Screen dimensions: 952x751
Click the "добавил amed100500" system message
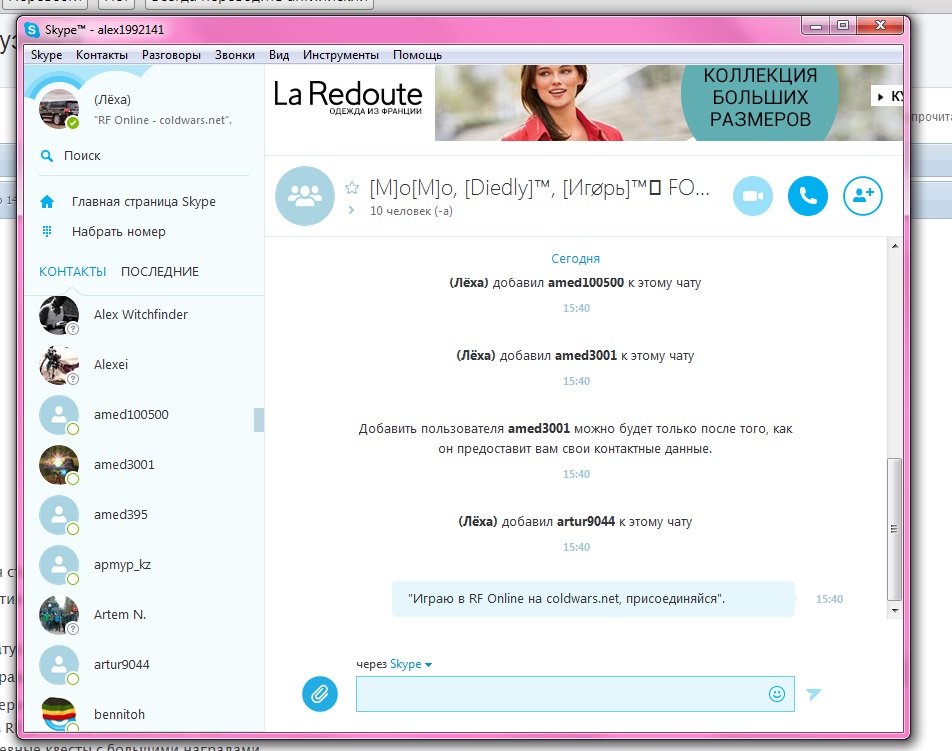[x=575, y=283]
